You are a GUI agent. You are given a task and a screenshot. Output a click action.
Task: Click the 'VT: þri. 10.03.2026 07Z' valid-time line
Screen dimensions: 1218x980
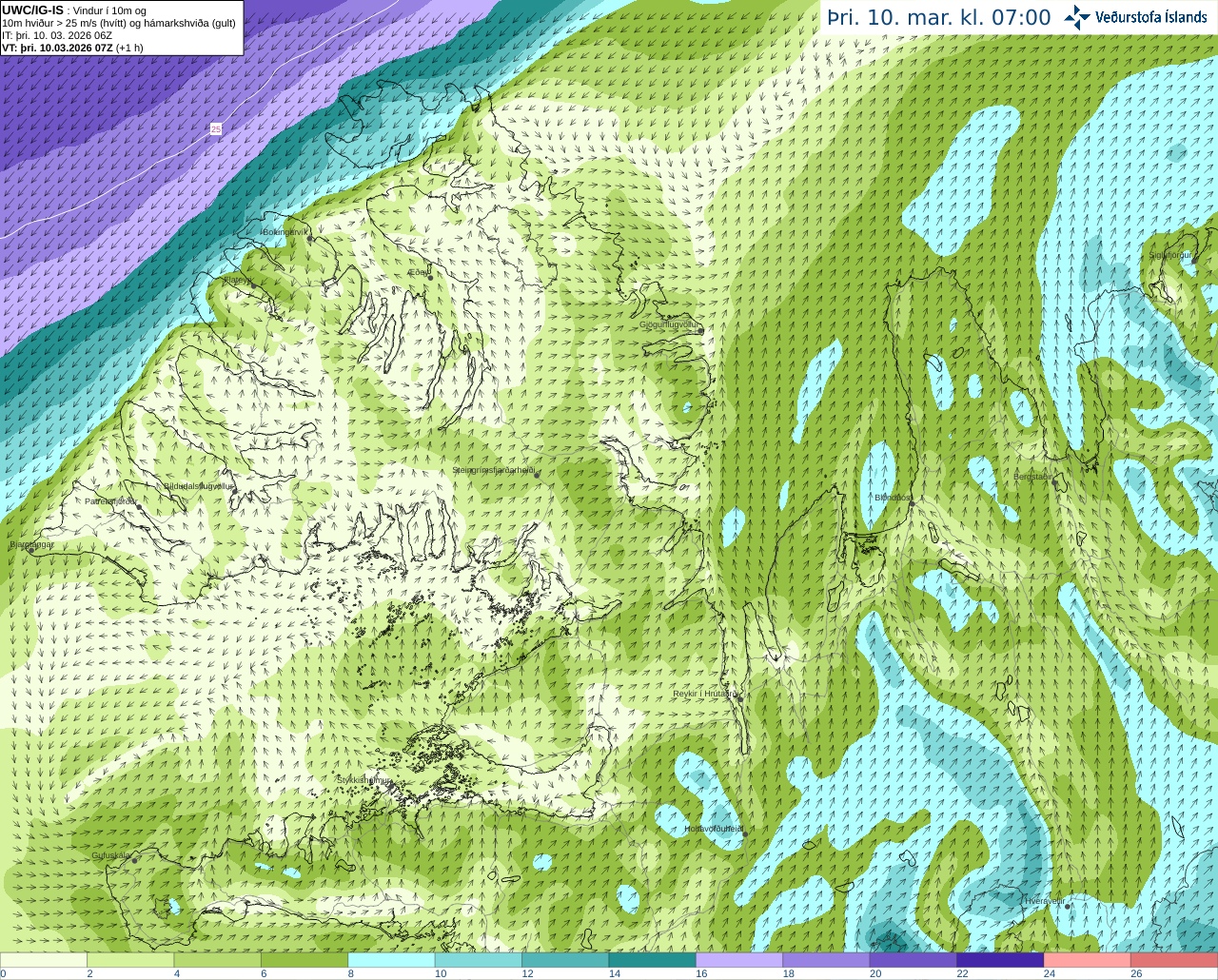[x=58, y=48]
